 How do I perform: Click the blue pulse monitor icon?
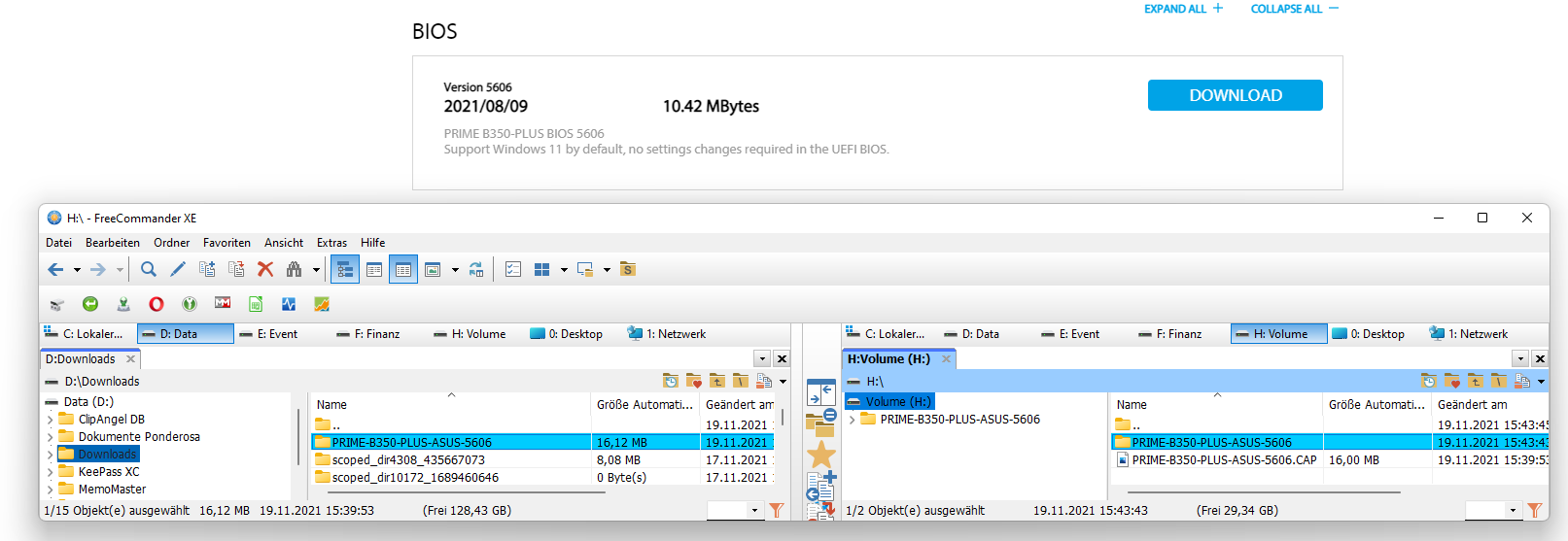pos(289,304)
